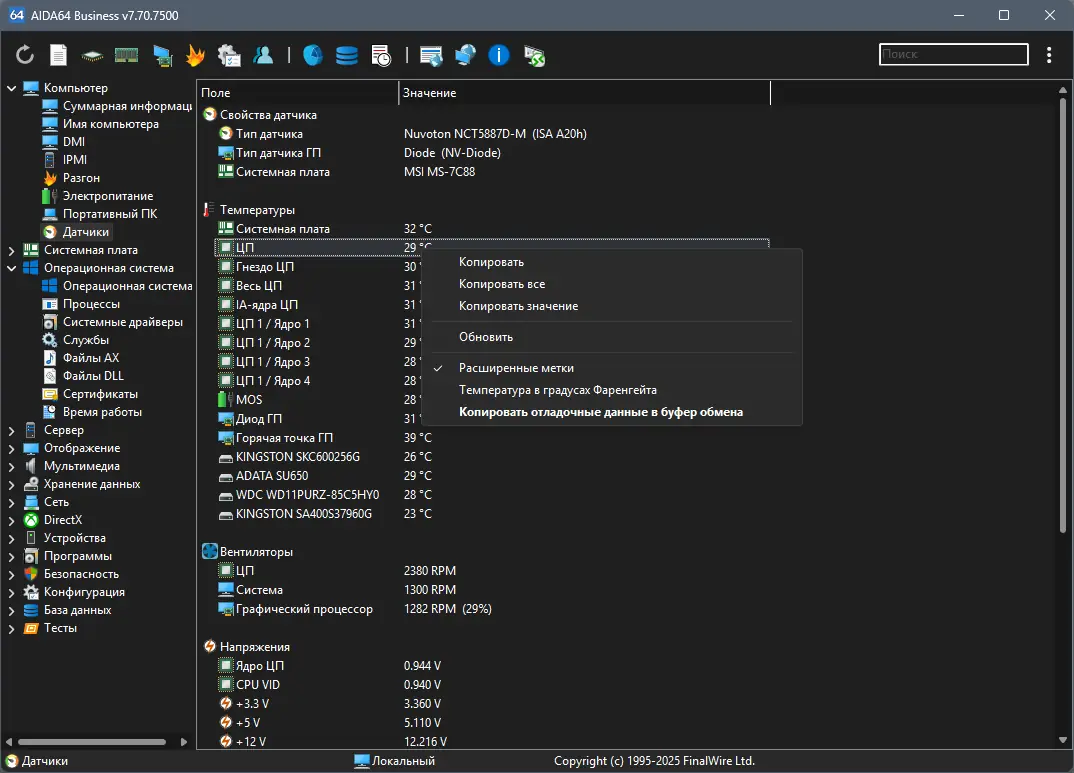Viewport: 1074px width, 773px height.
Task: Select Обновить in the context menu
Action: point(486,337)
